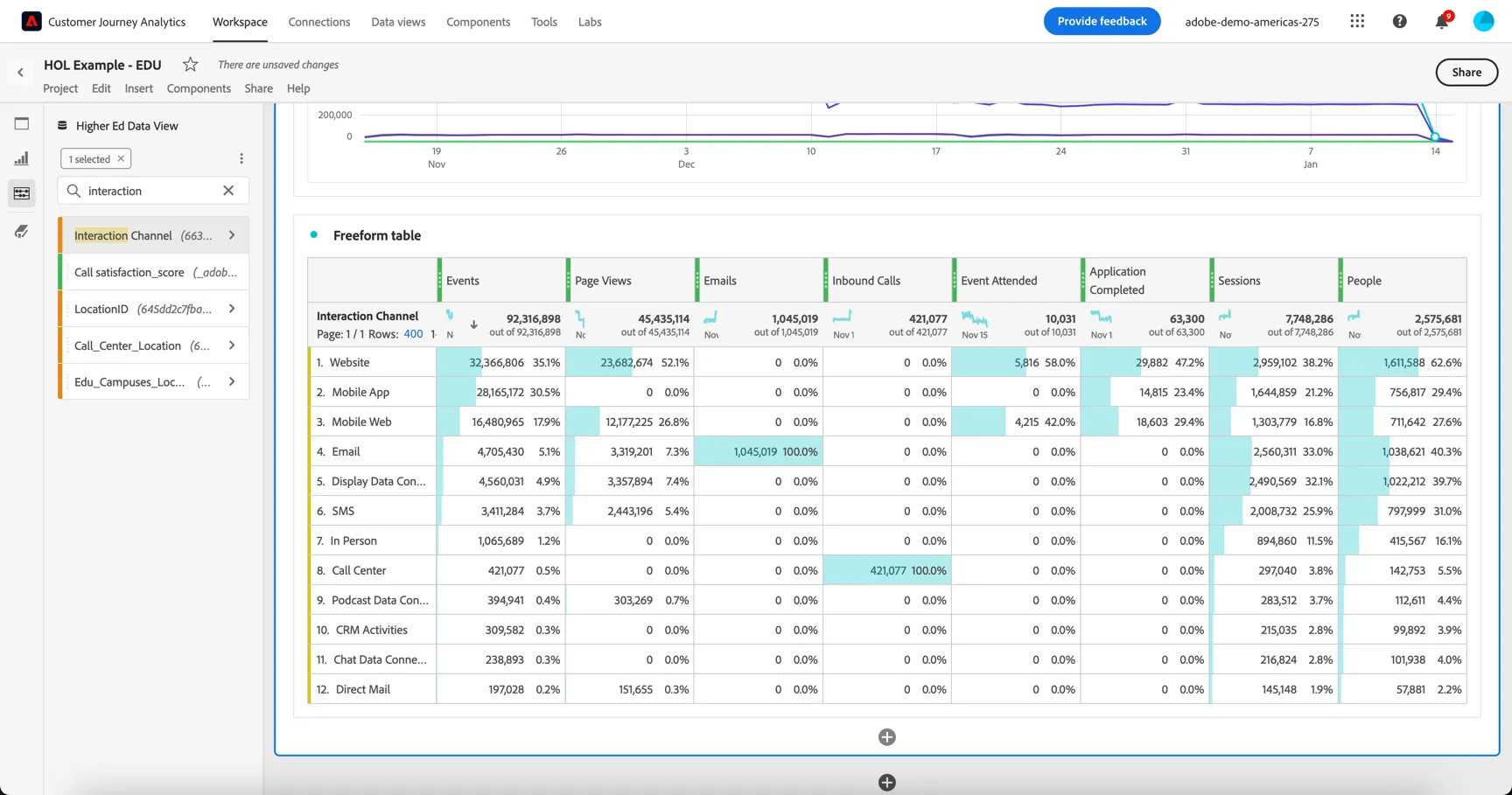Screen dimensions: 1512x795
Task: Open the Panels icon in left rail
Action: [x=22, y=124]
